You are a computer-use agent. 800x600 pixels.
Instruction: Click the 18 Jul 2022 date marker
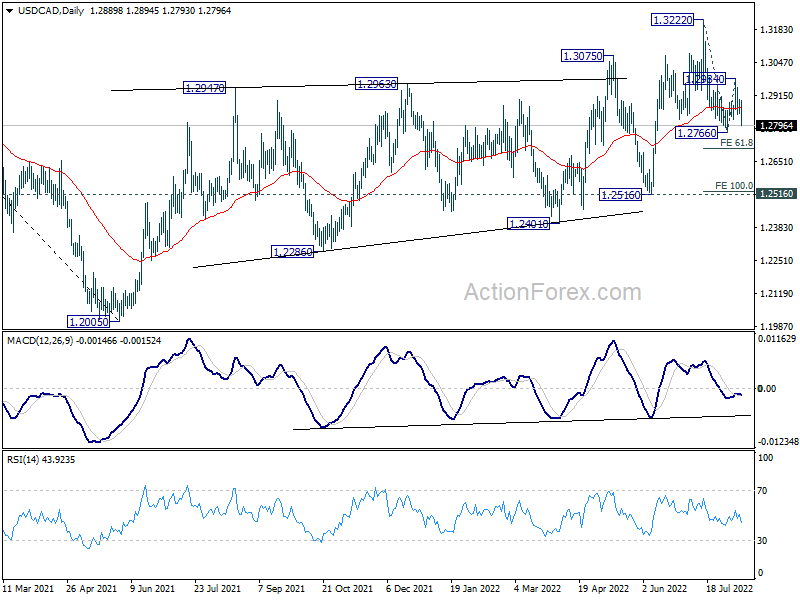[x=730, y=588]
